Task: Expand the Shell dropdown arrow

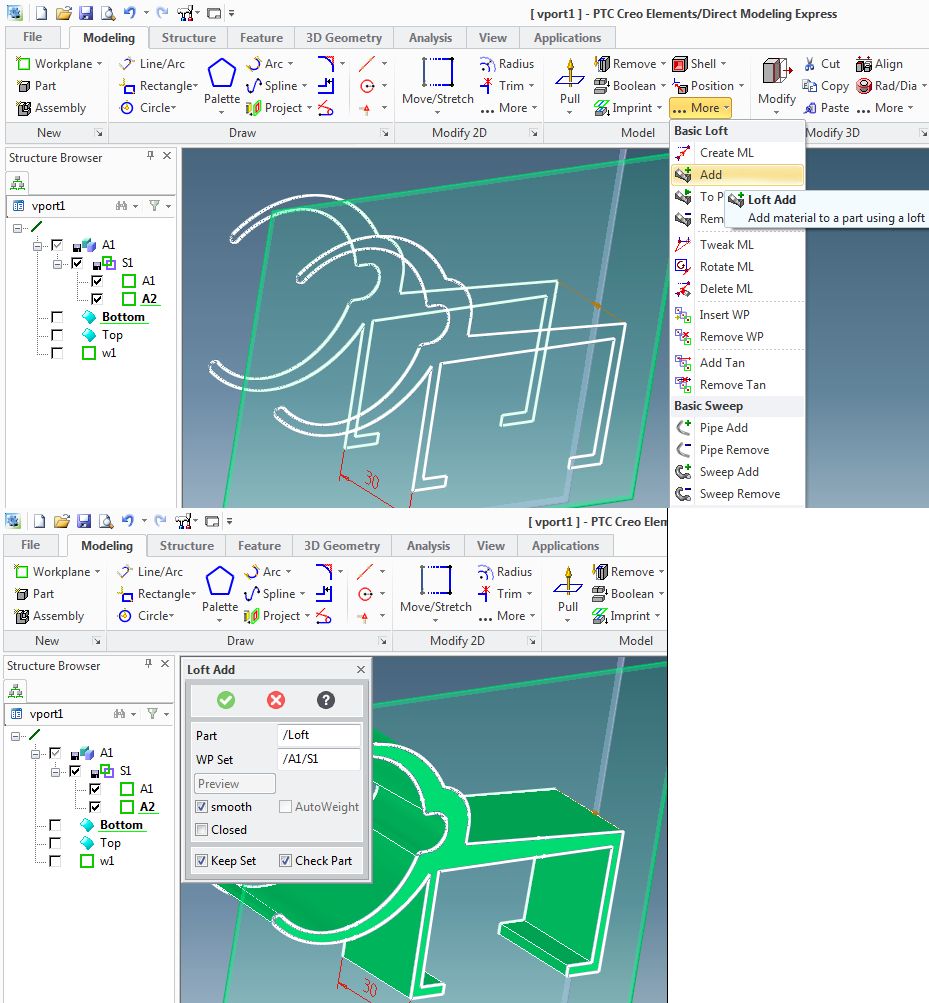Action: pyautogui.click(x=724, y=63)
